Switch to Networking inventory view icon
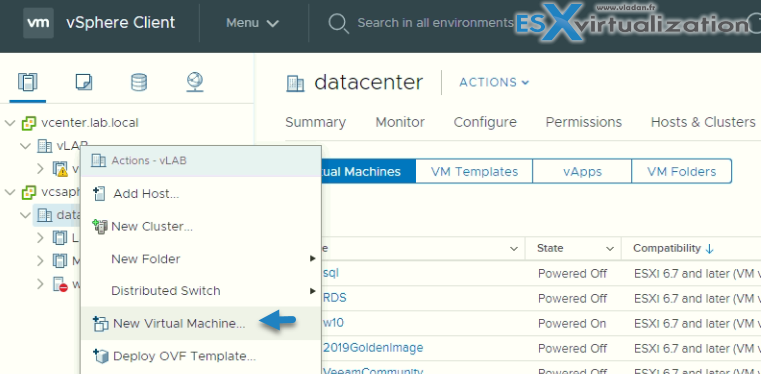The width and height of the screenshot is (761, 374). pos(195,82)
